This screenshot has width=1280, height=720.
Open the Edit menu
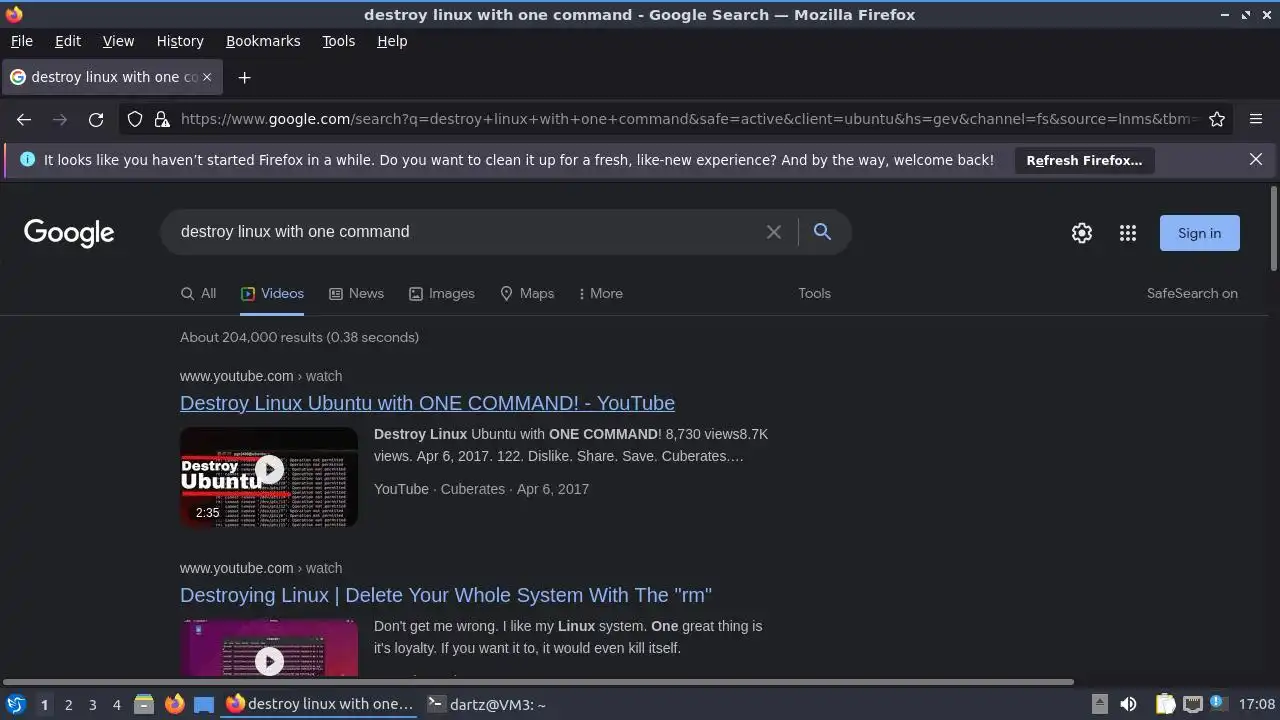pos(68,41)
